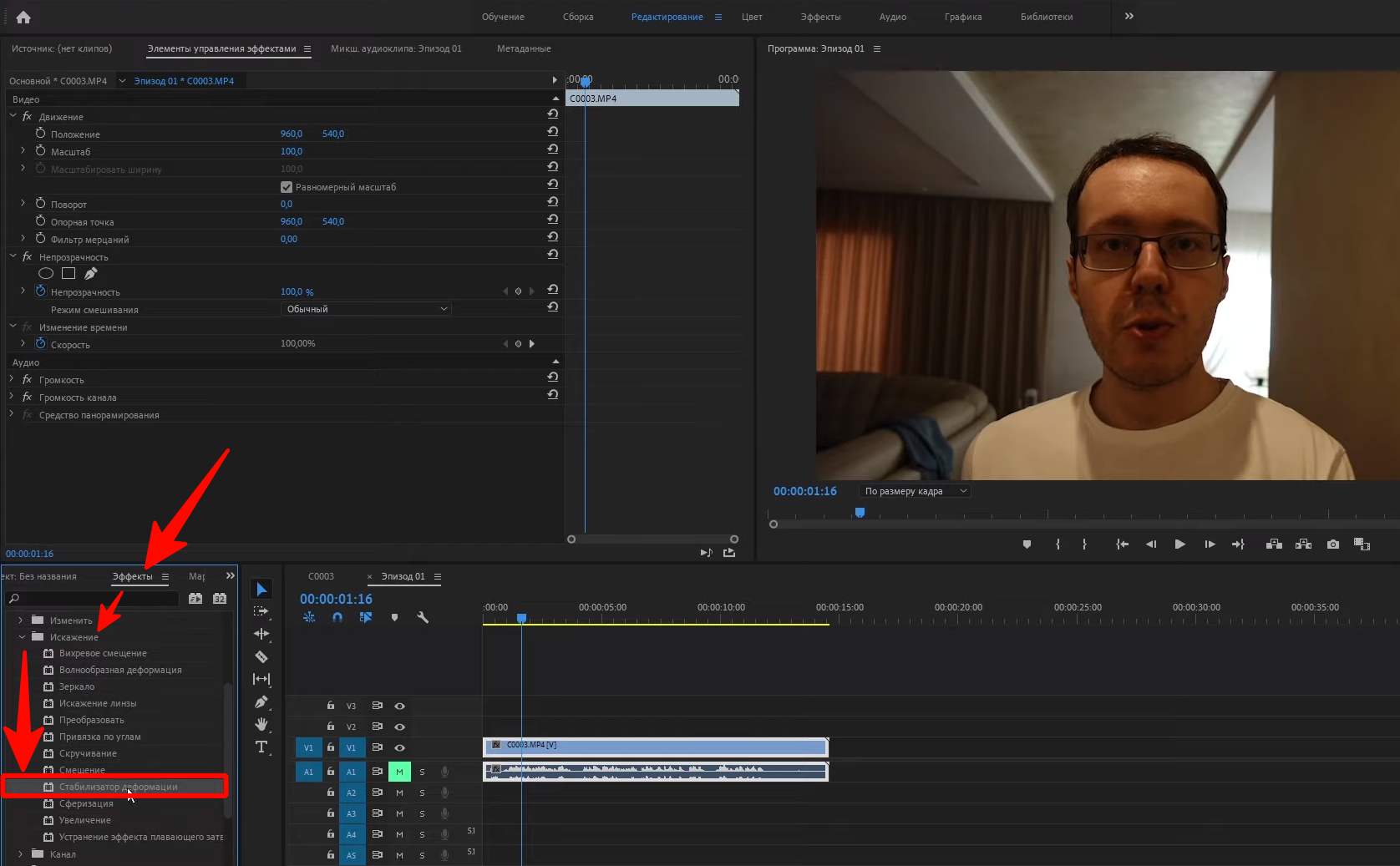Viewport: 1400px width, 866px height.
Task: Click the Export Frame camera icon
Action: [x=1332, y=544]
